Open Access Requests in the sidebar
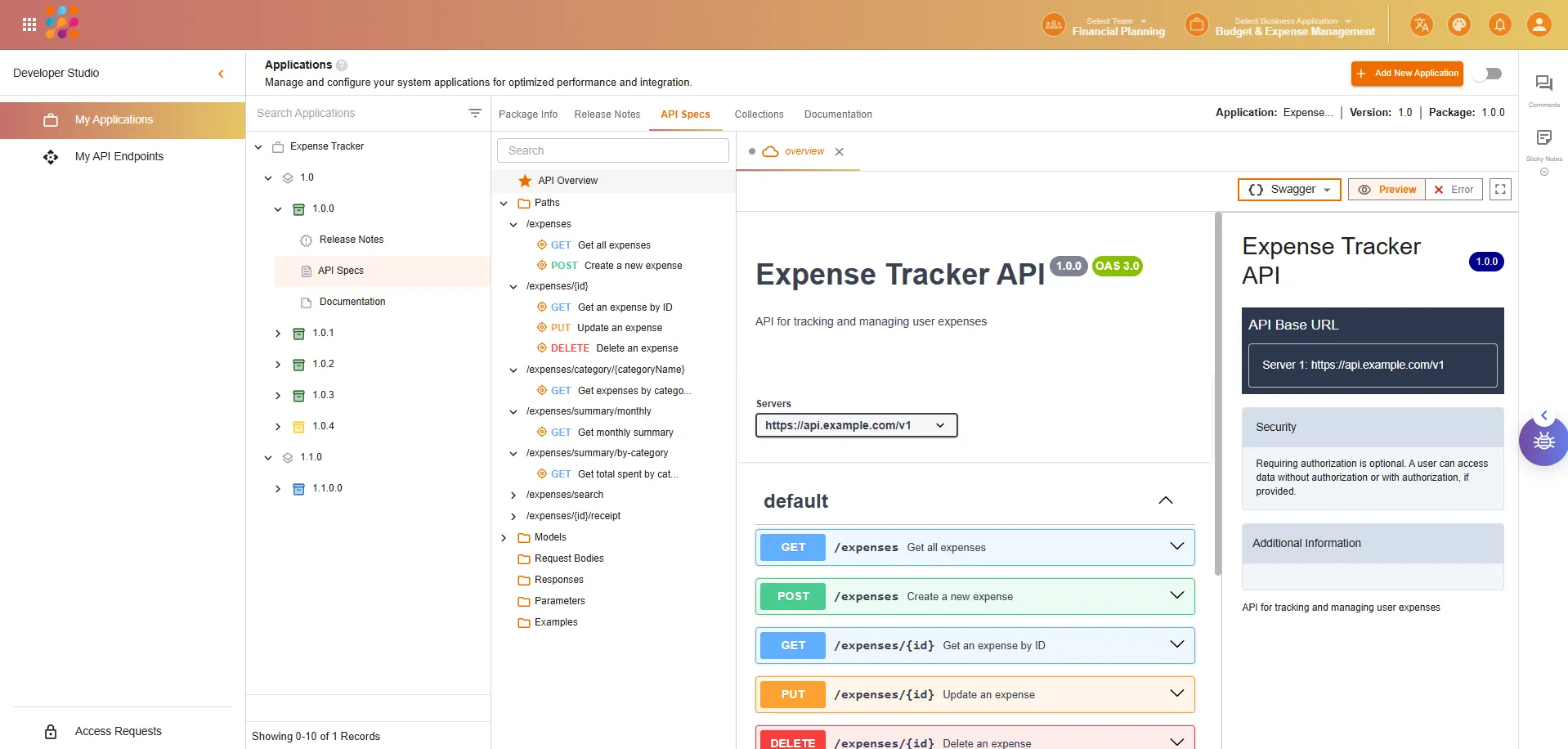 (x=118, y=731)
